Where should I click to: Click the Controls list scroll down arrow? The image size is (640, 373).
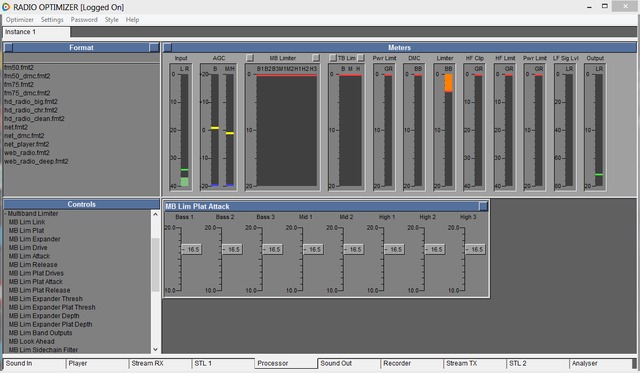[x=155, y=349]
